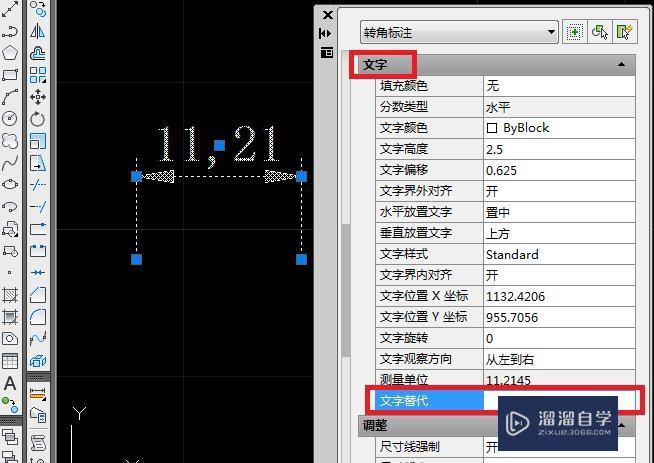654x463 pixels.
Task: Select the Region tool
Action: tap(9, 339)
